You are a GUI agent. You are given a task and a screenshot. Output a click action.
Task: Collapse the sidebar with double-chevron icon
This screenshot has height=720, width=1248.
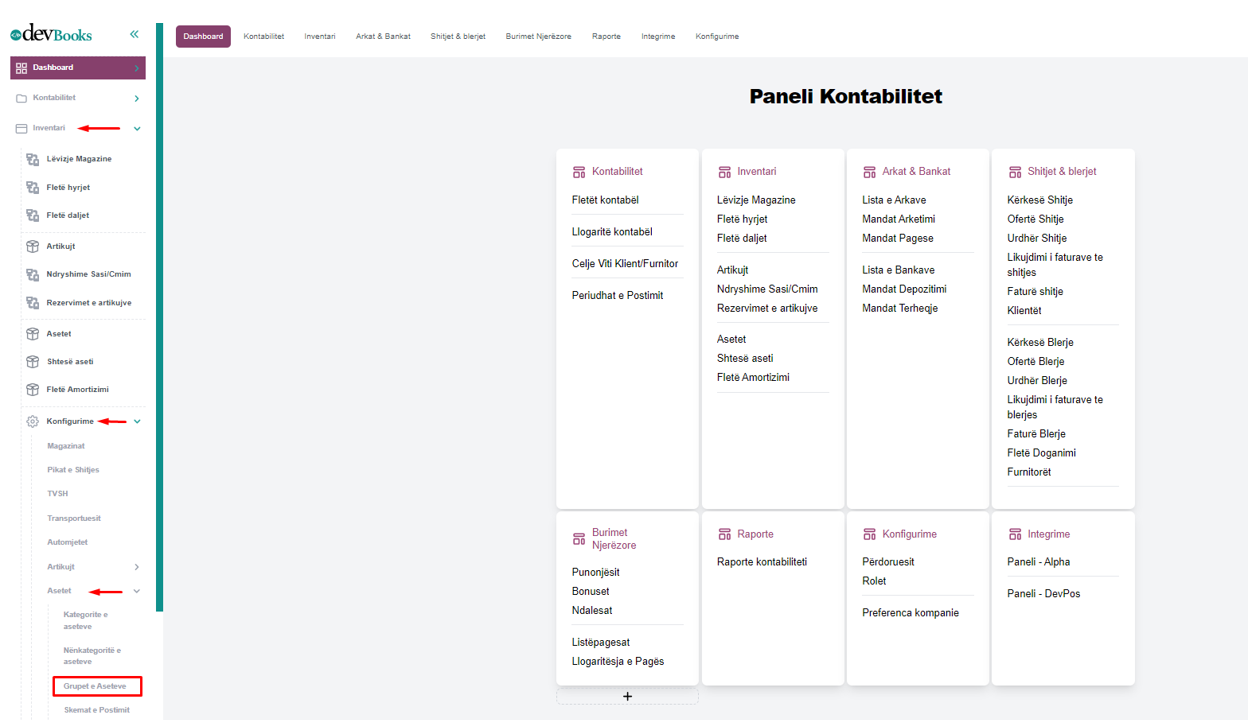(134, 34)
